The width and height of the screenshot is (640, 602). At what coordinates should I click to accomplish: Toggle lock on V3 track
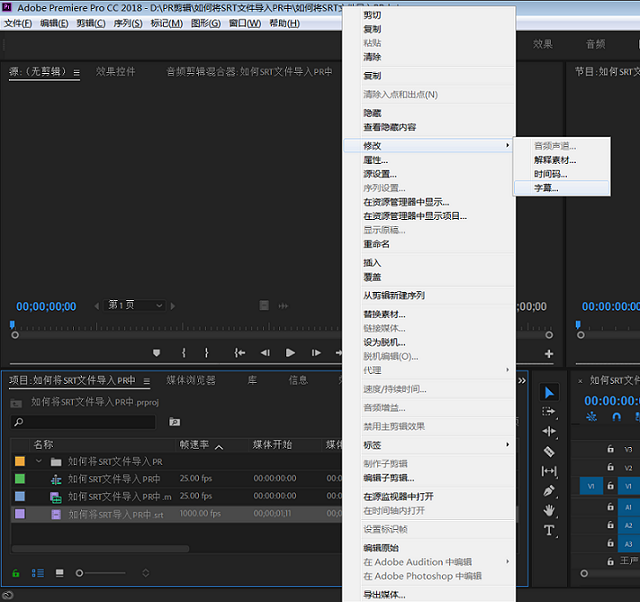click(610, 449)
